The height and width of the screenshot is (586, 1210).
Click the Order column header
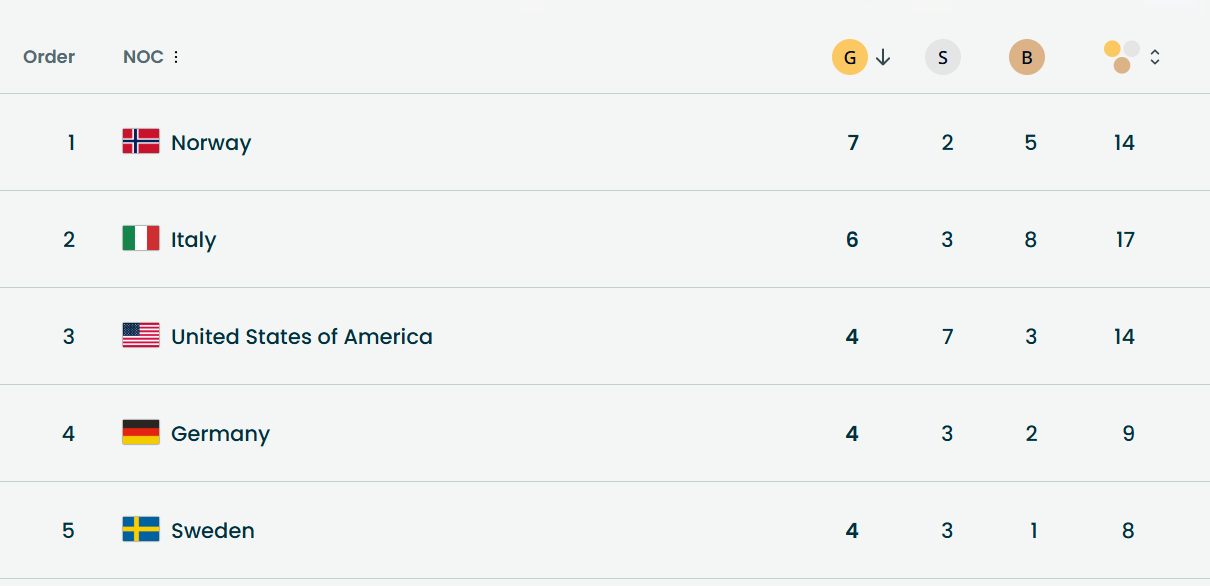49,57
